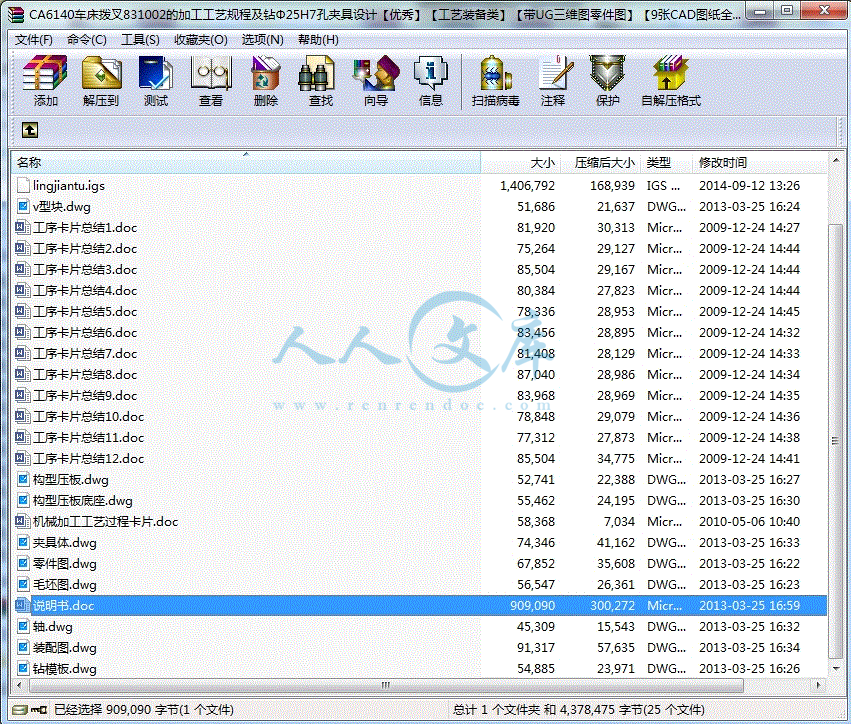Click the horizontal scrollbar thumb
Viewport: 851px width, 724px height.
point(386,685)
